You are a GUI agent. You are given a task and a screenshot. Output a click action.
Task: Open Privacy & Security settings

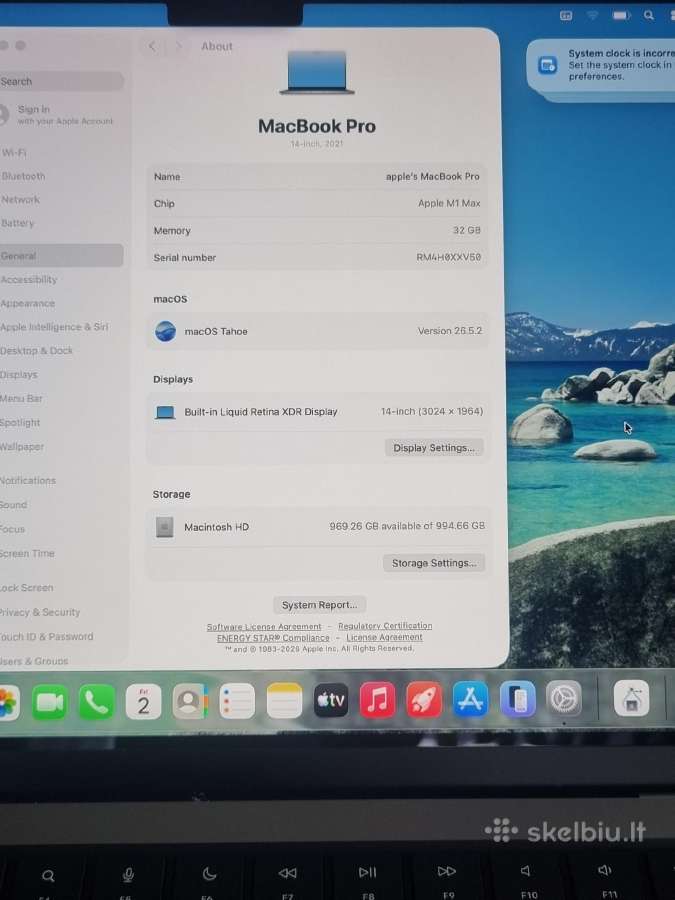tap(60, 612)
